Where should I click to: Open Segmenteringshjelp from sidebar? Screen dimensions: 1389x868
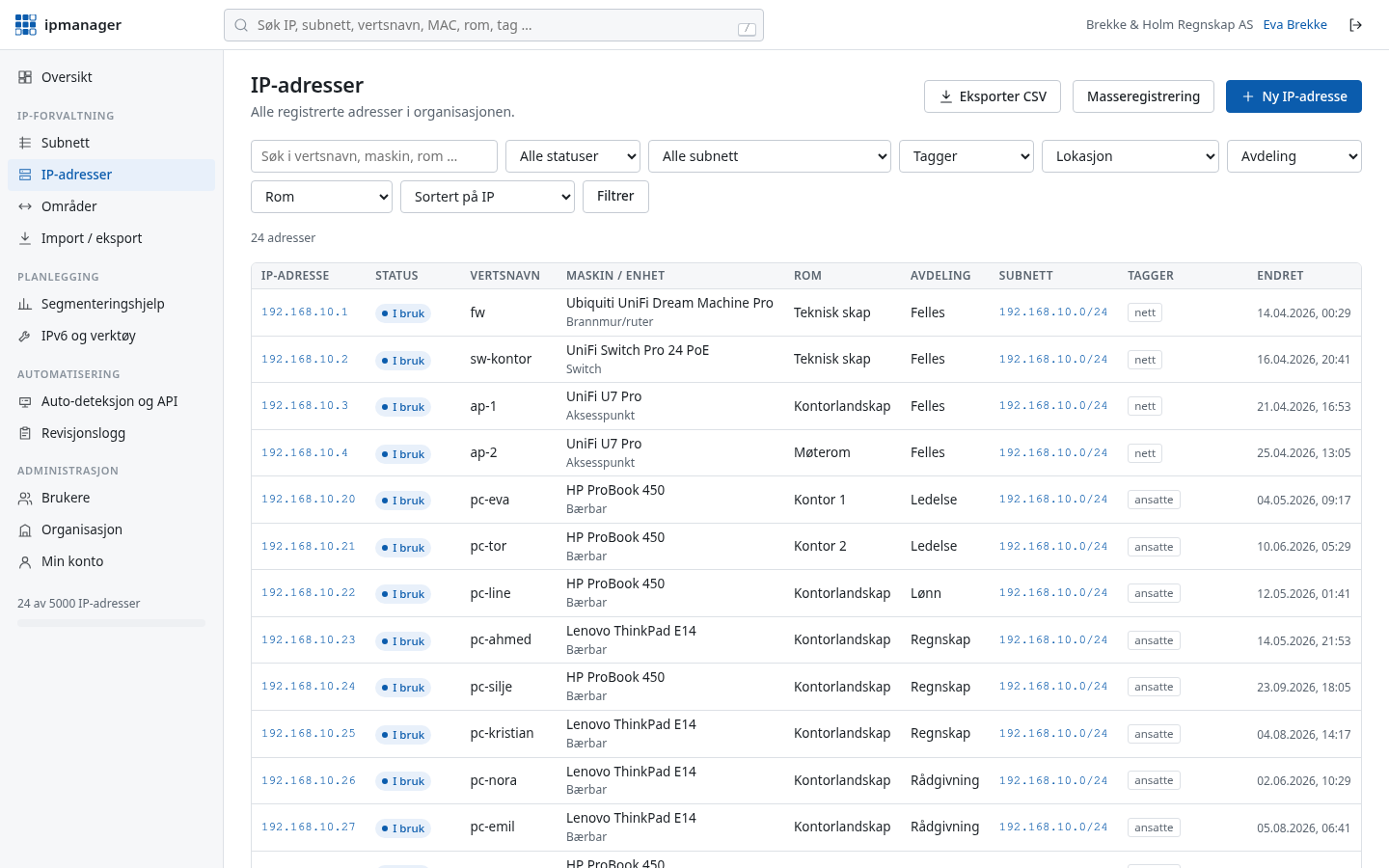[111, 304]
